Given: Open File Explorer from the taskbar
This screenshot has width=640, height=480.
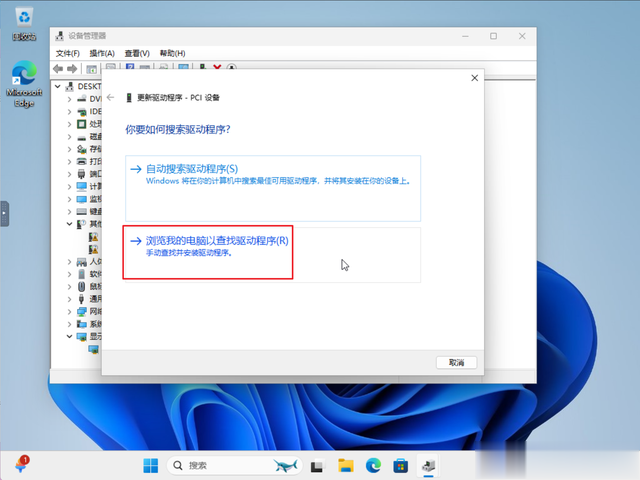Looking at the screenshot, I should tap(346, 465).
